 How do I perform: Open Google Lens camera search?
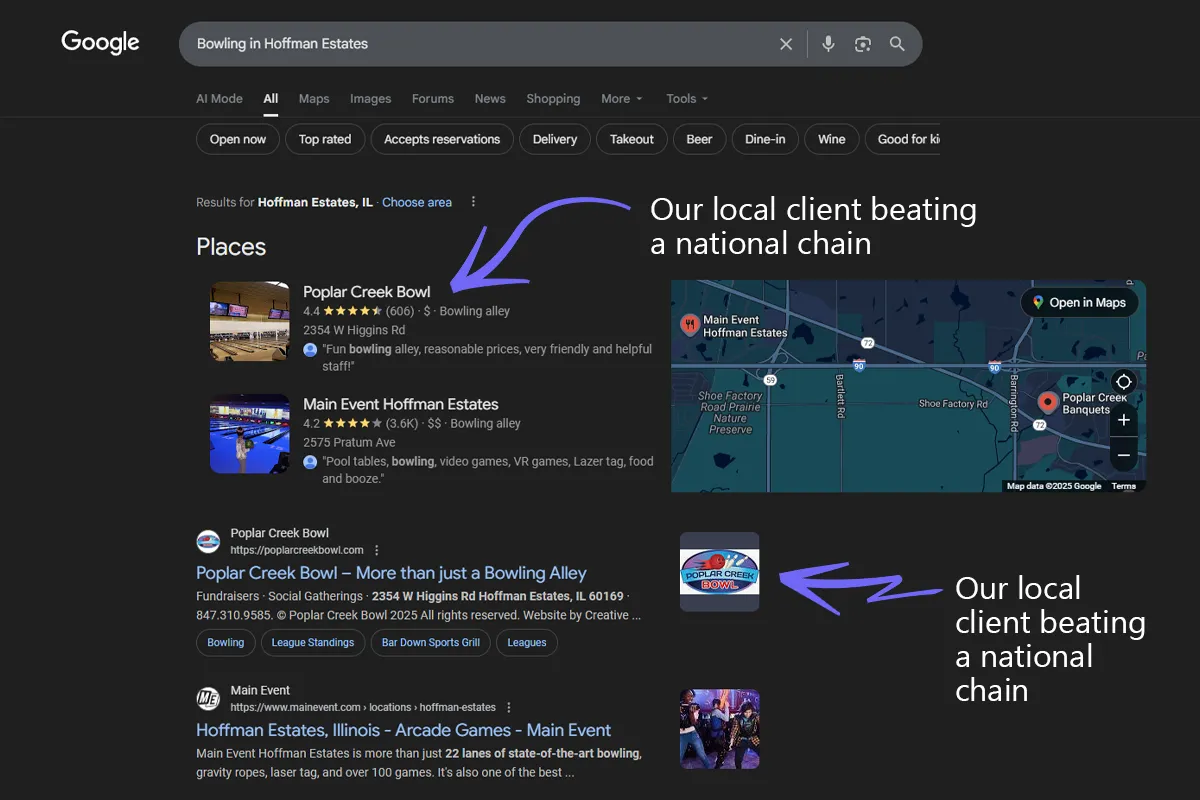click(x=862, y=43)
